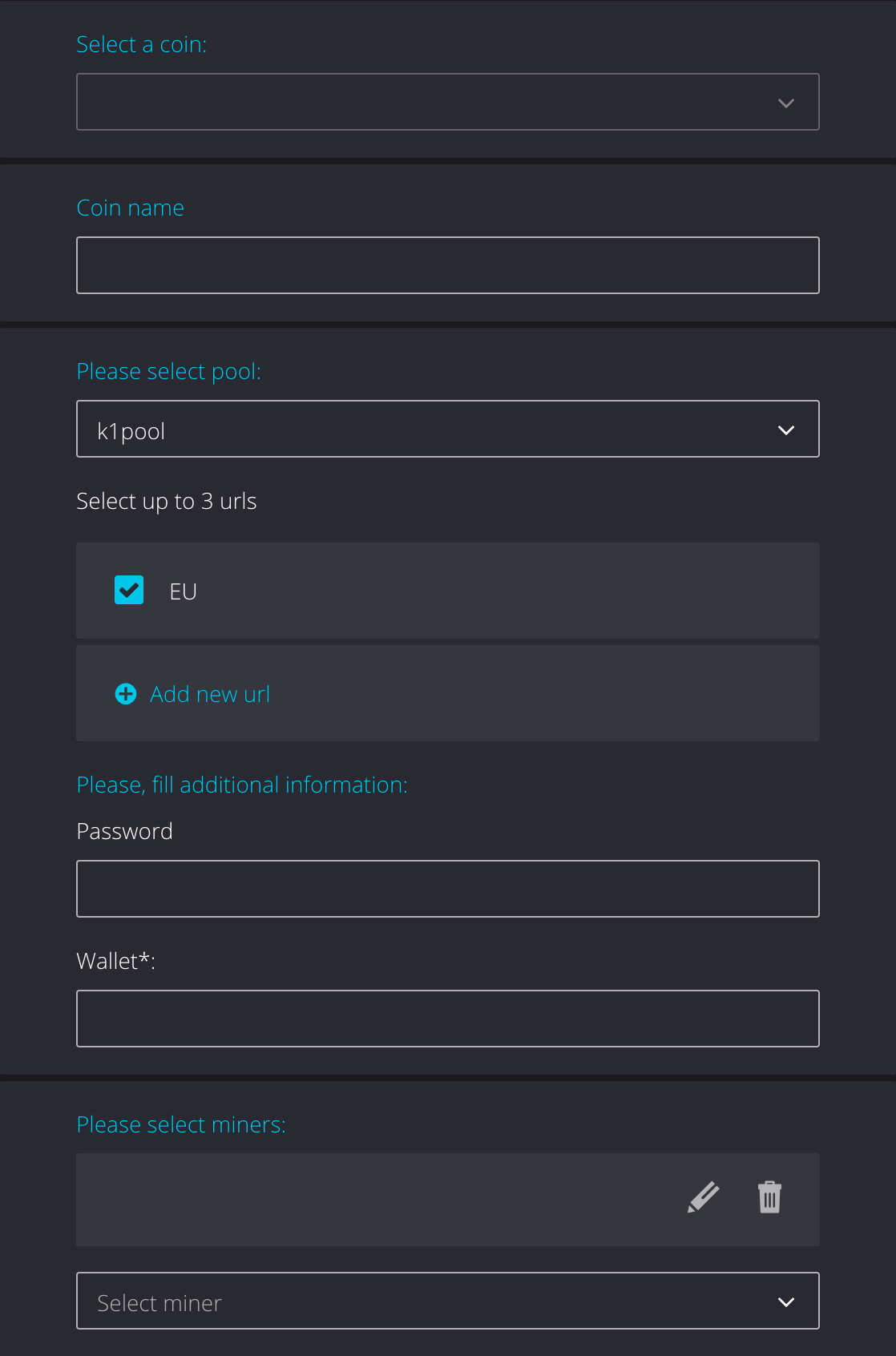896x1356 pixels.
Task: Click the chevron arrow in Select miner box
Action: (786, 1302)
